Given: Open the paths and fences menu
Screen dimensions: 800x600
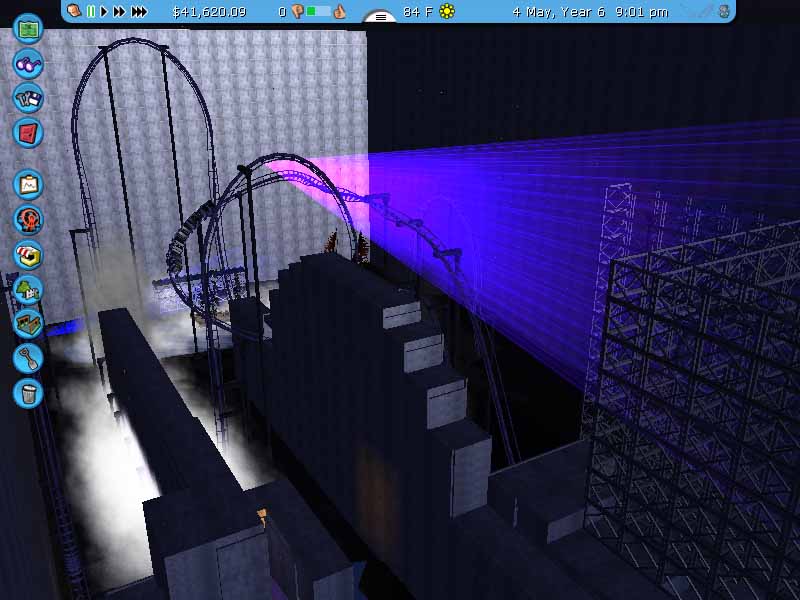Looking at the screenshot, I should pyautogui.click(x=28, y=324).
